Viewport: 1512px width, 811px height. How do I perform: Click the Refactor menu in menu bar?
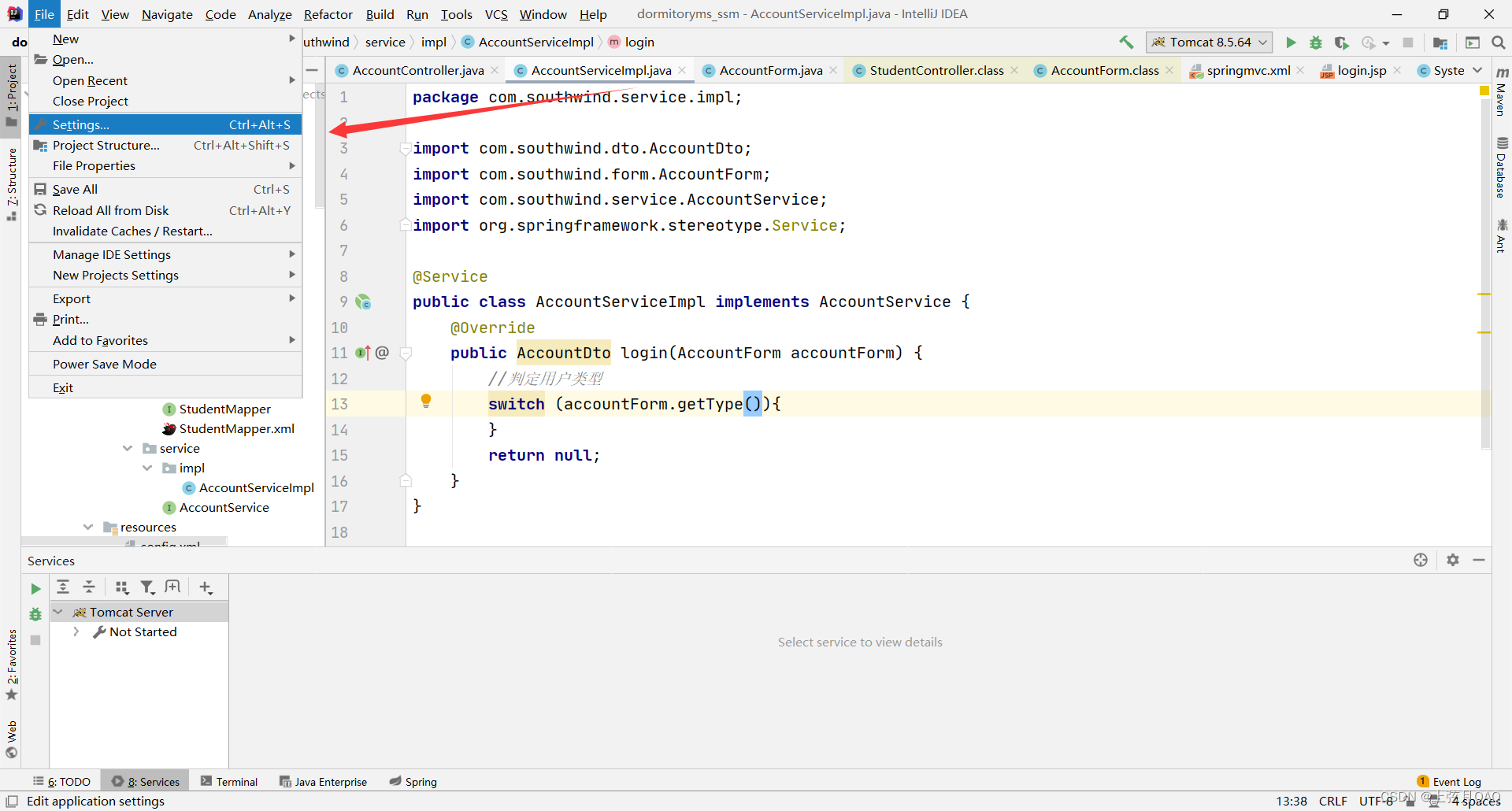(x=328, y=14)
